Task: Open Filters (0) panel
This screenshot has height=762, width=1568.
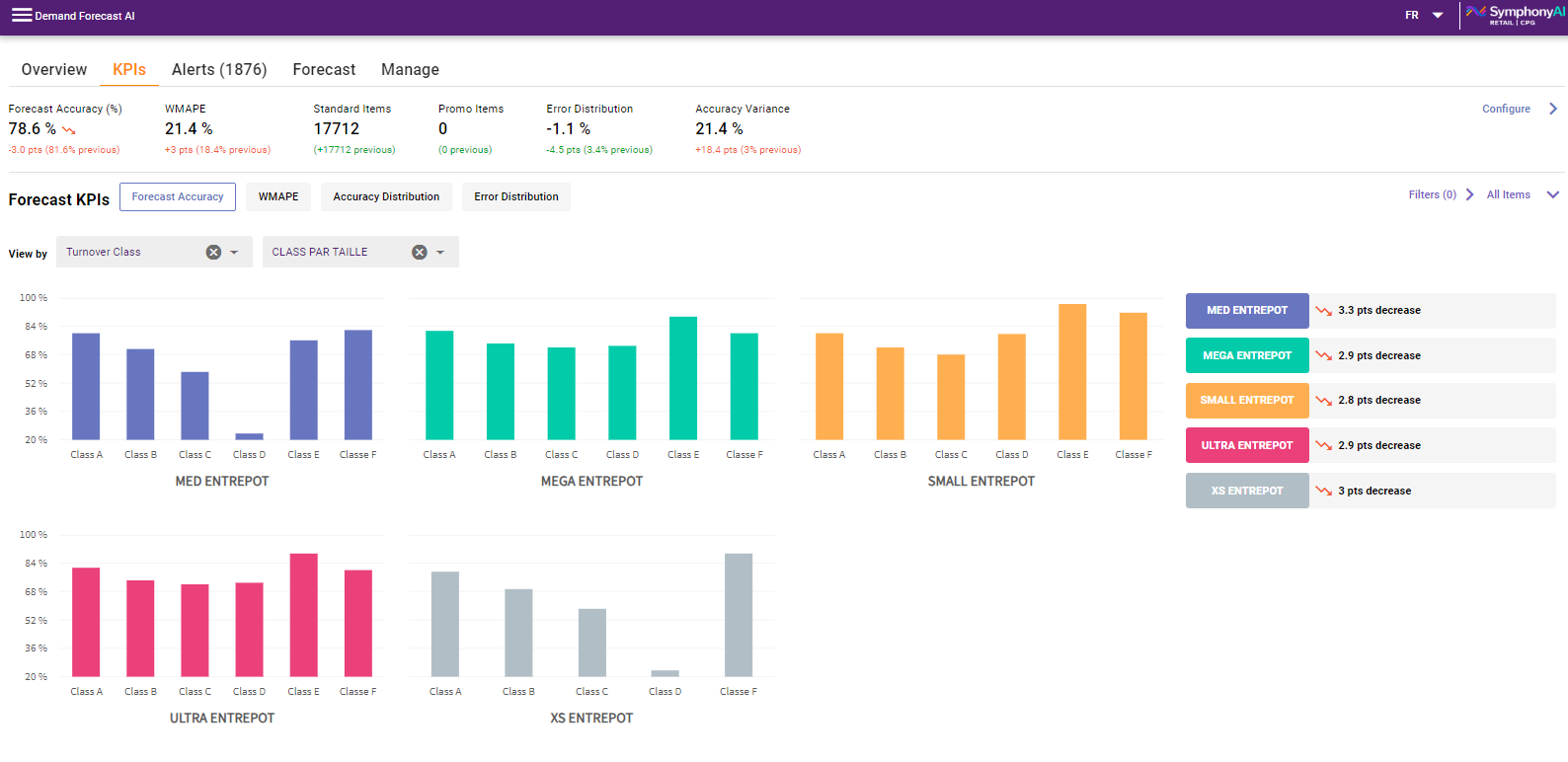Action: 1432,194
